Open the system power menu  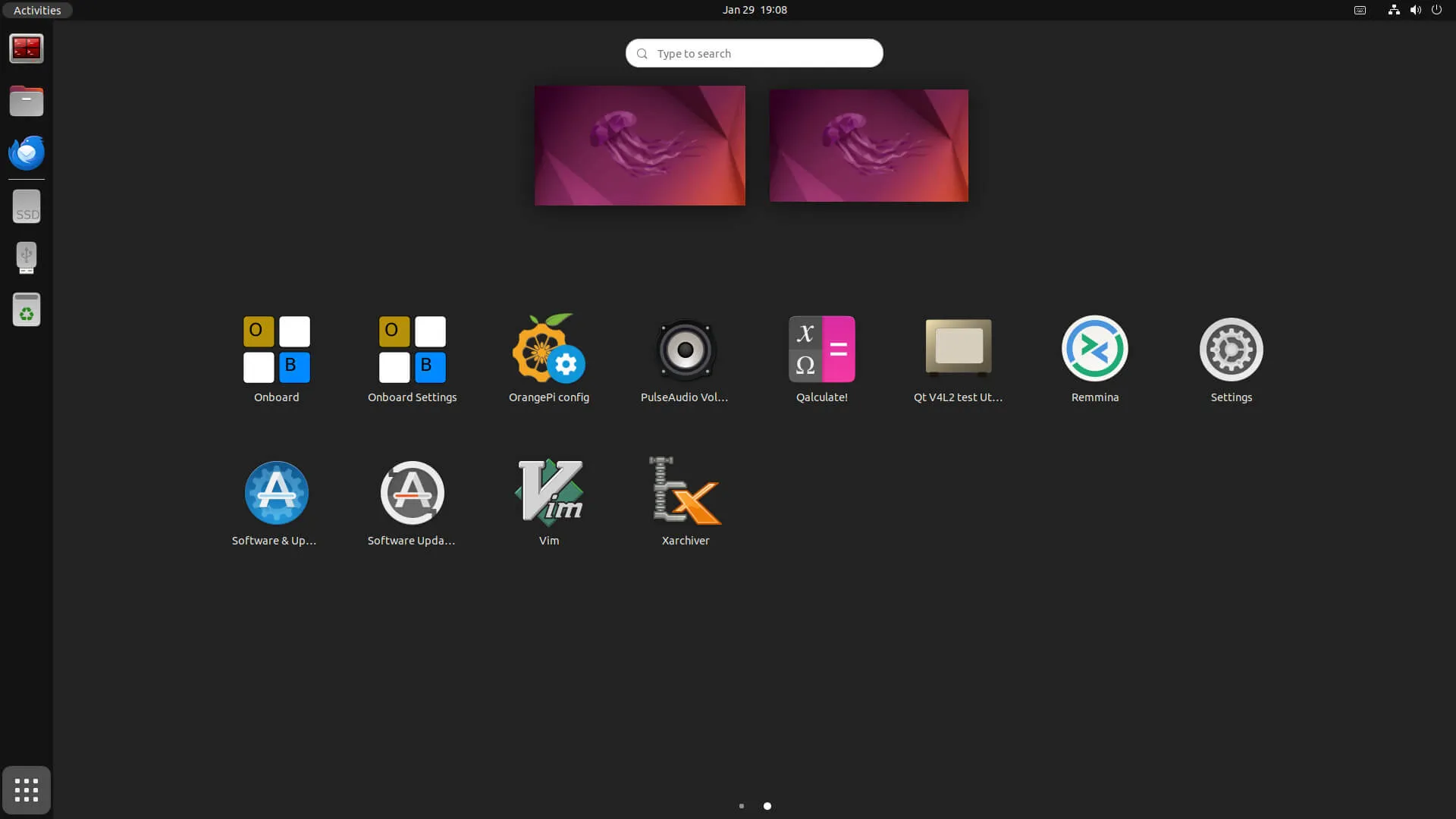coord(1436,10)
